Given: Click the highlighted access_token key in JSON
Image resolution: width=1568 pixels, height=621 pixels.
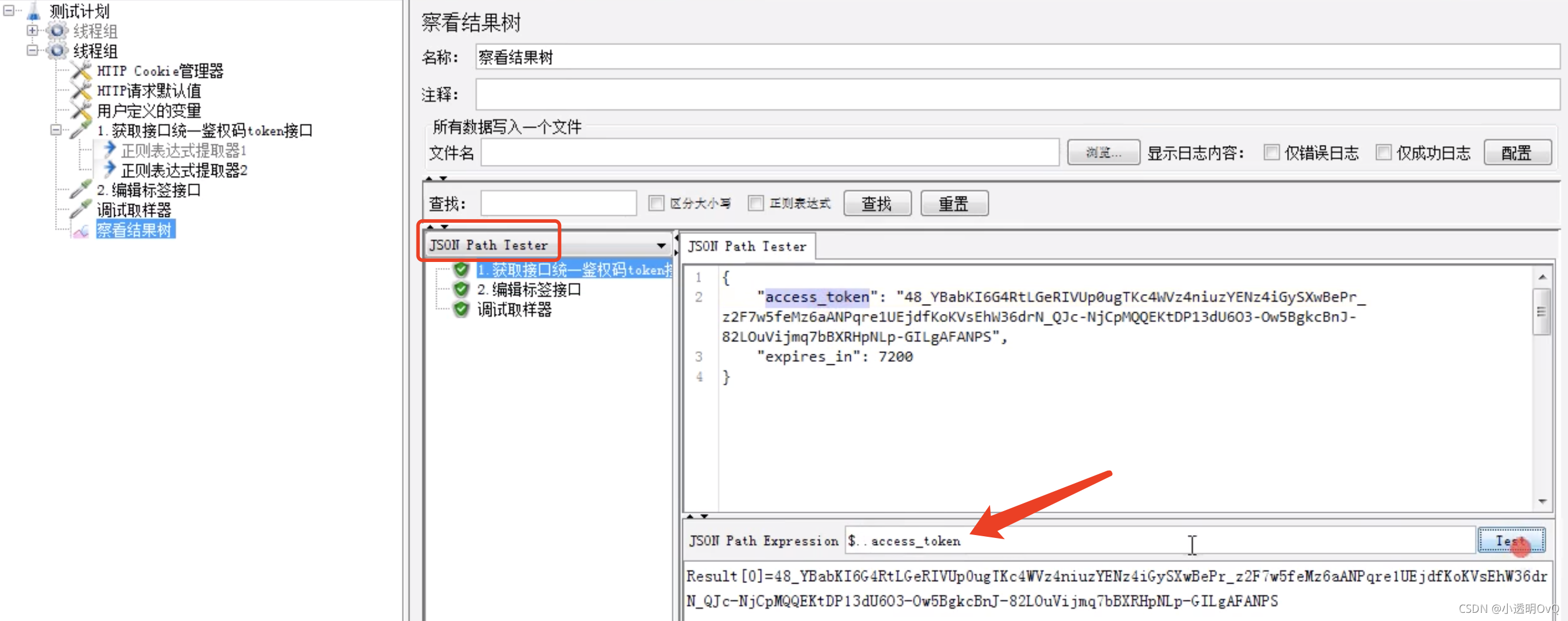Looking at the screenshot, I should (816, 297).
